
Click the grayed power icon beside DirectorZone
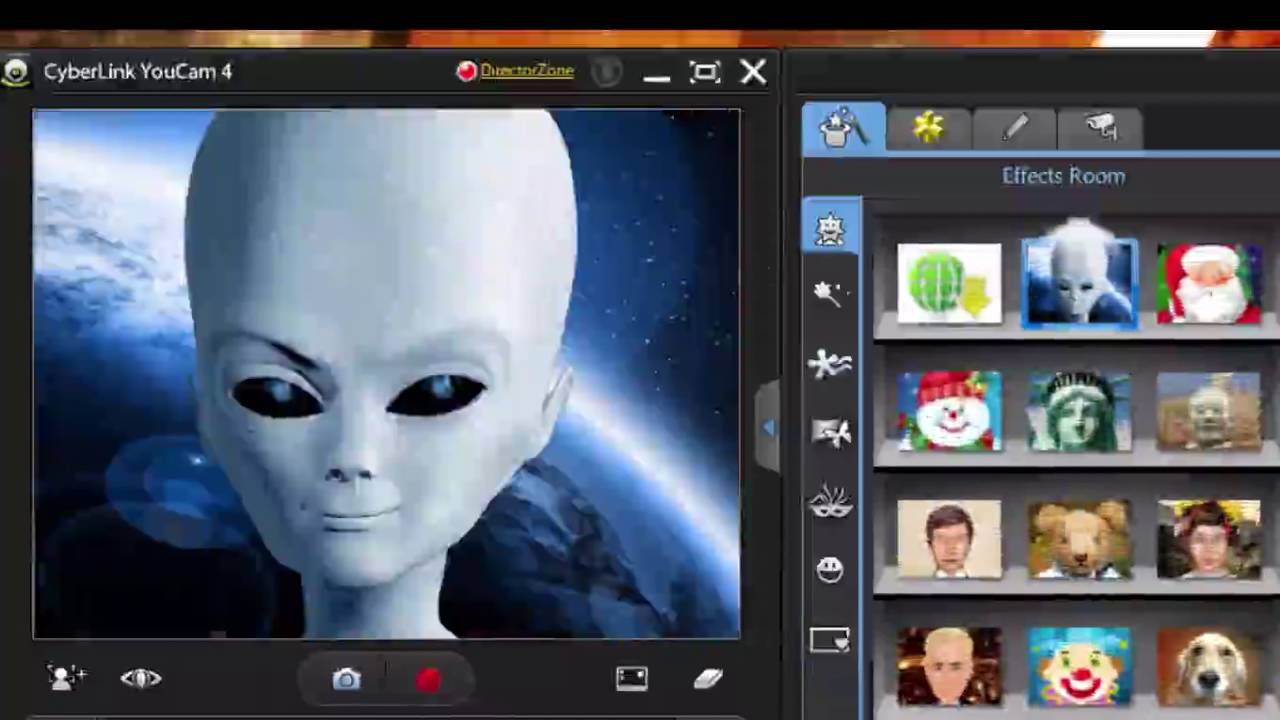606,72
